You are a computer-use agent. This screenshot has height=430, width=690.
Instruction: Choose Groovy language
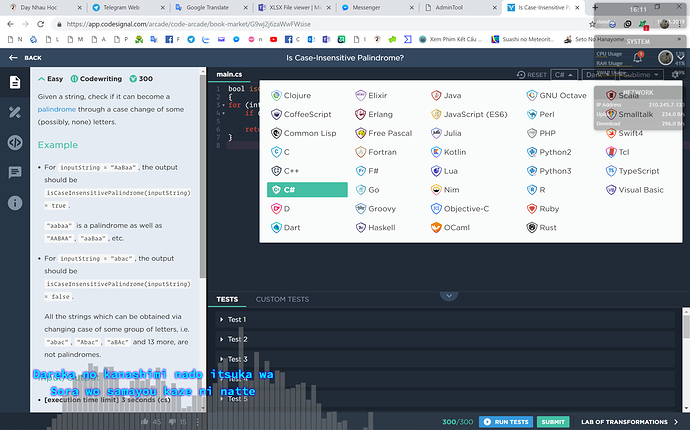tap(376, 209)
